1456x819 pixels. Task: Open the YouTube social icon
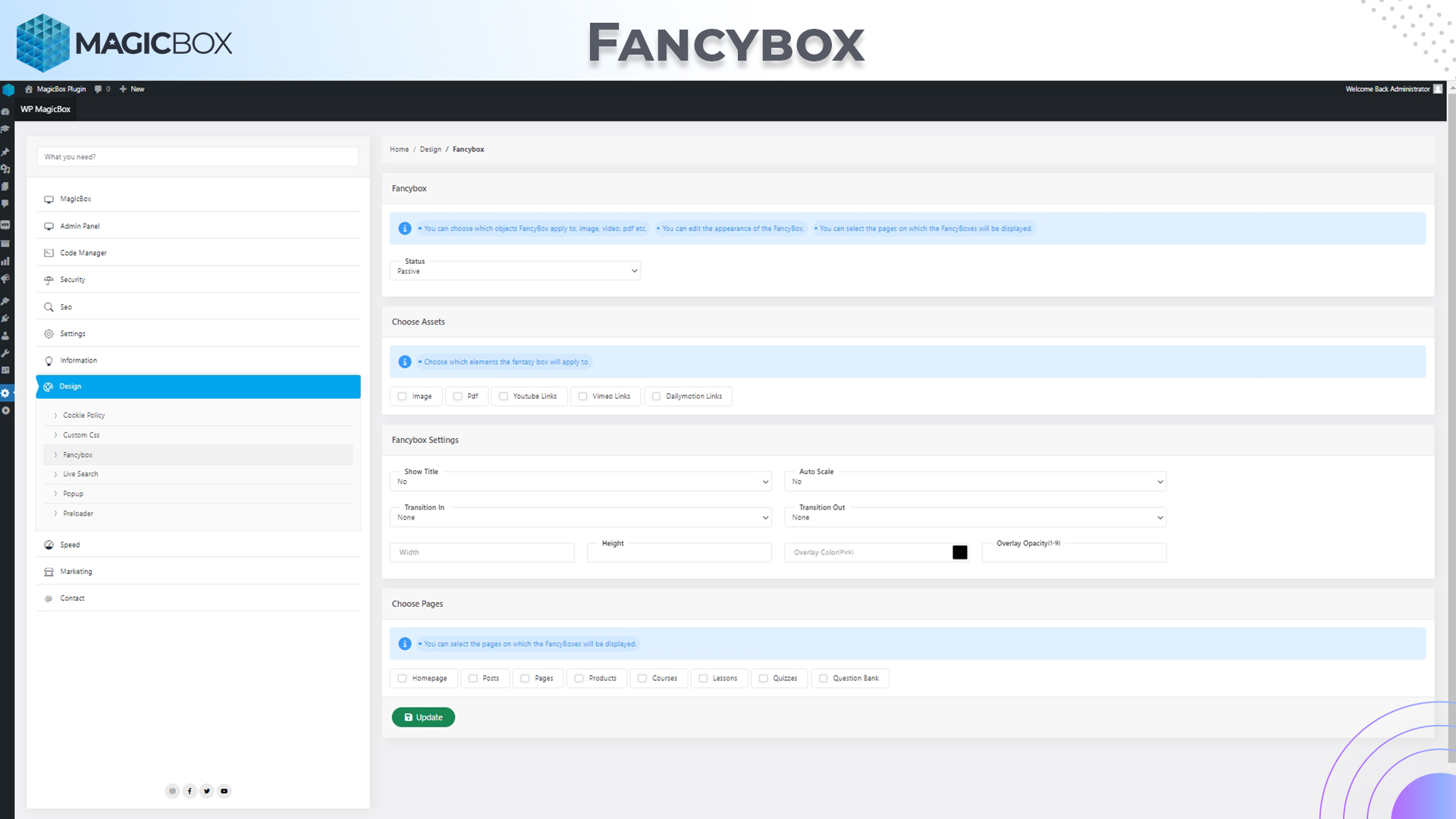click(x=224, y=791)
